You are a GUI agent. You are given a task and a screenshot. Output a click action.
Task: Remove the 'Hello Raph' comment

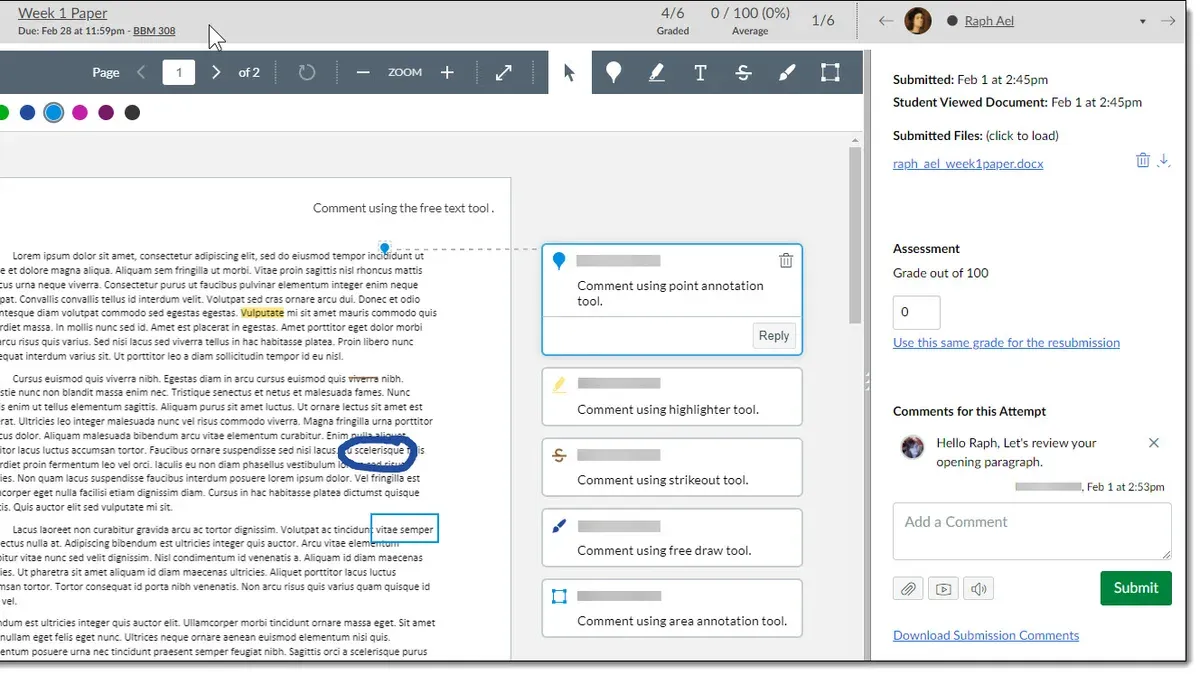click(1154, 443)
